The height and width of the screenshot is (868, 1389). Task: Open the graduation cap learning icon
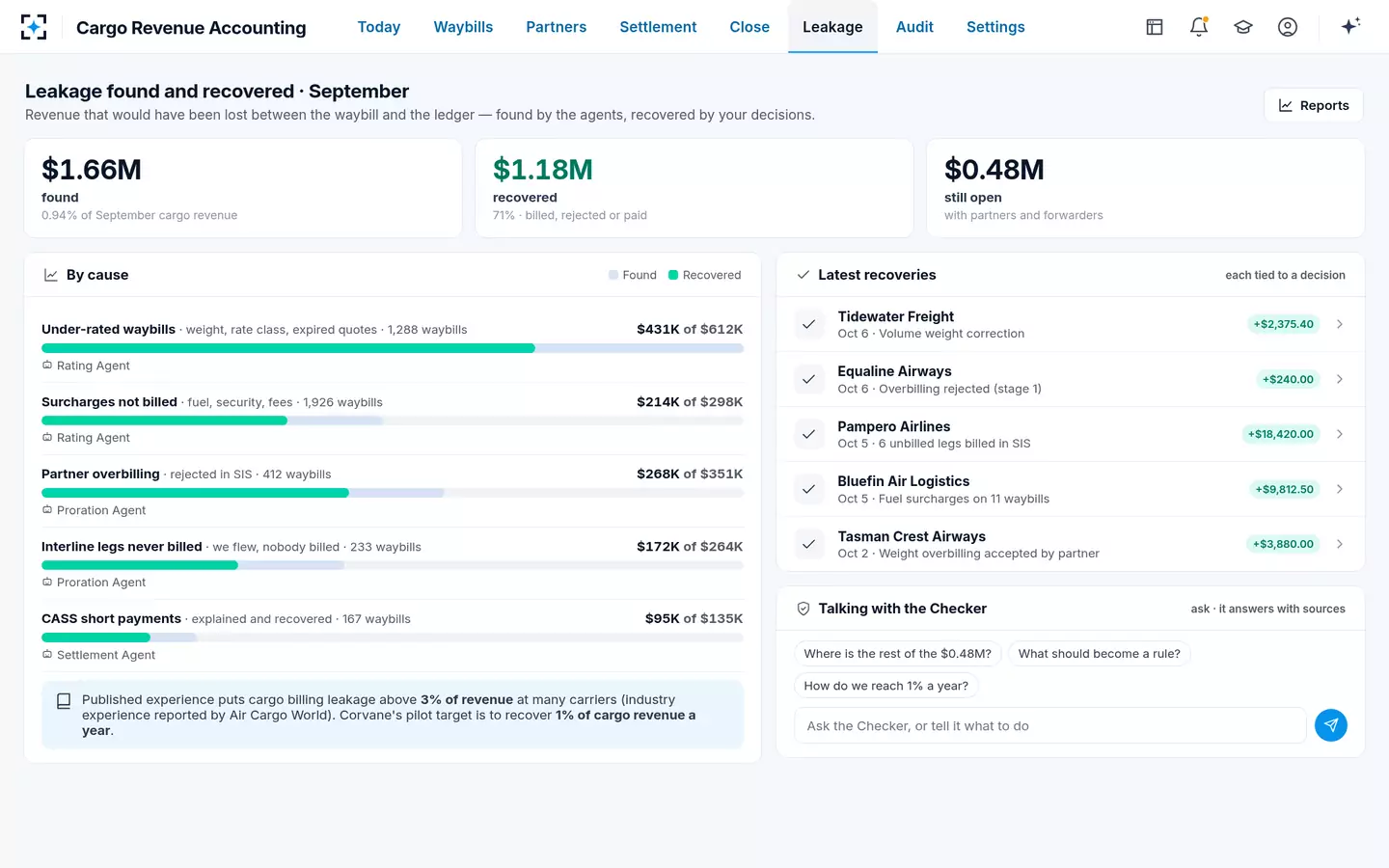click(1243, 27)
